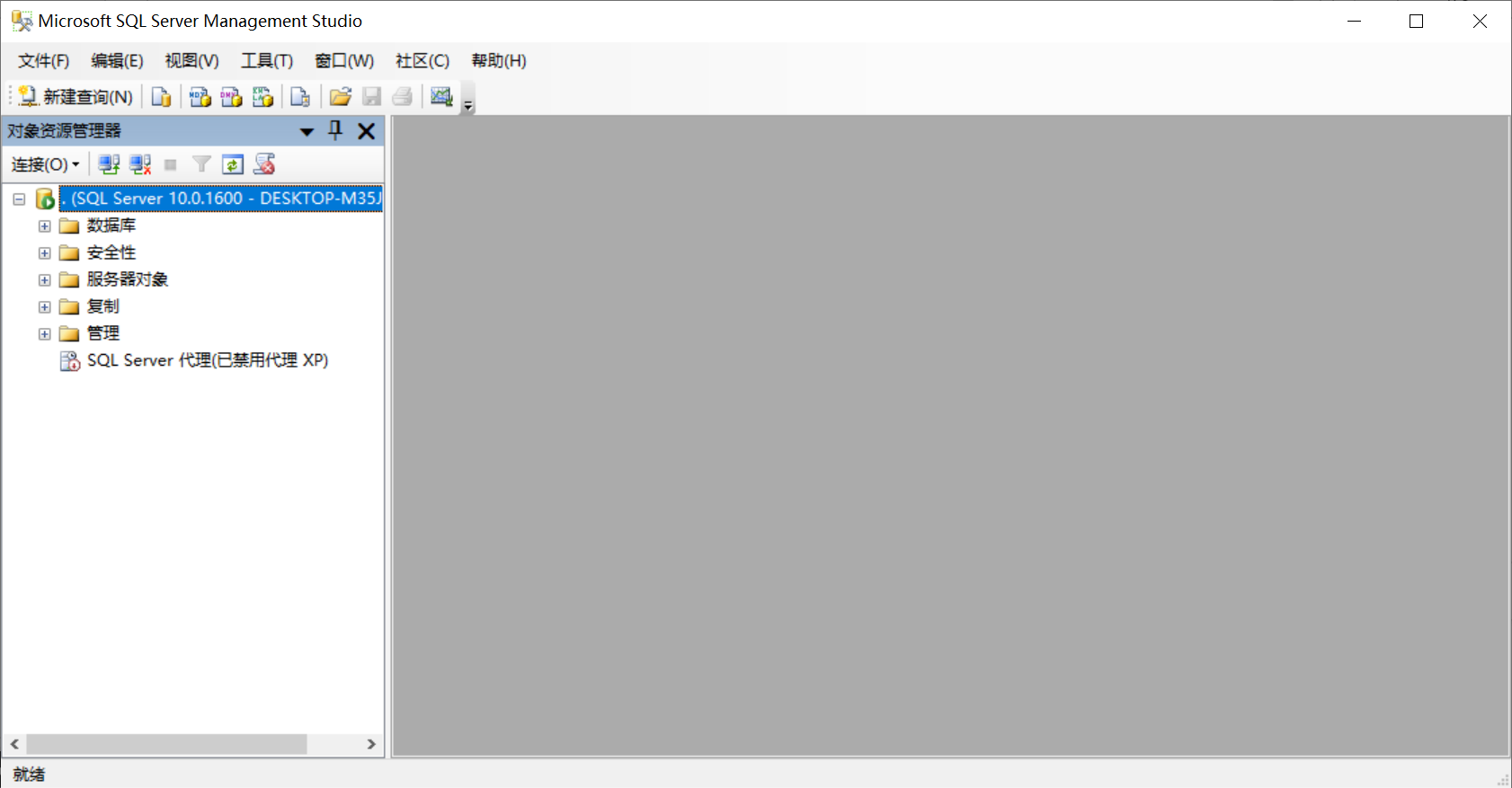Click the SQL Server Agent icon
1512x788 pixels.
[69, 360]
